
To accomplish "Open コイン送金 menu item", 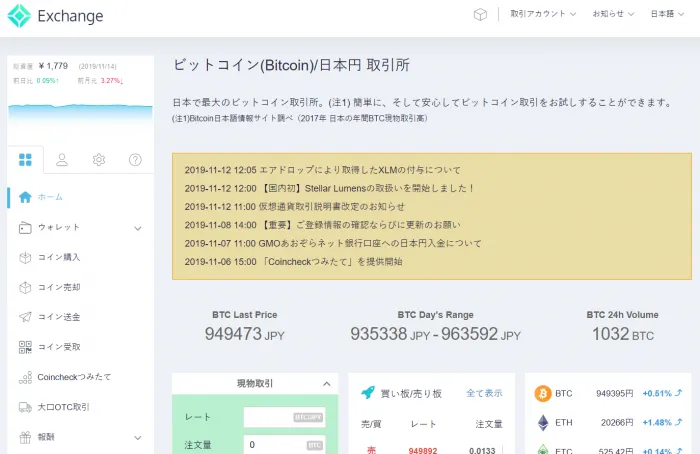I will click(59, 317).
